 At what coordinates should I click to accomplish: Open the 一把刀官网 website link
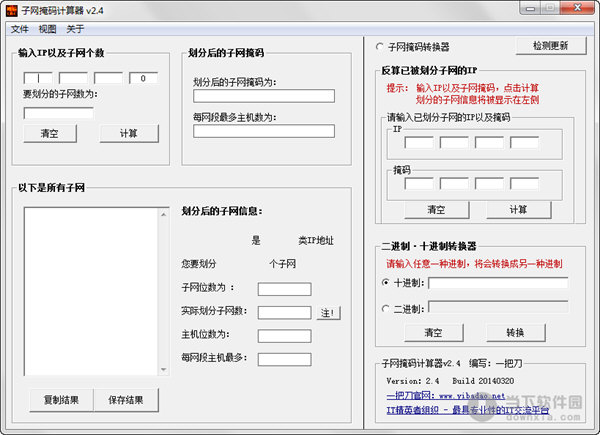[x=436, y=395]
